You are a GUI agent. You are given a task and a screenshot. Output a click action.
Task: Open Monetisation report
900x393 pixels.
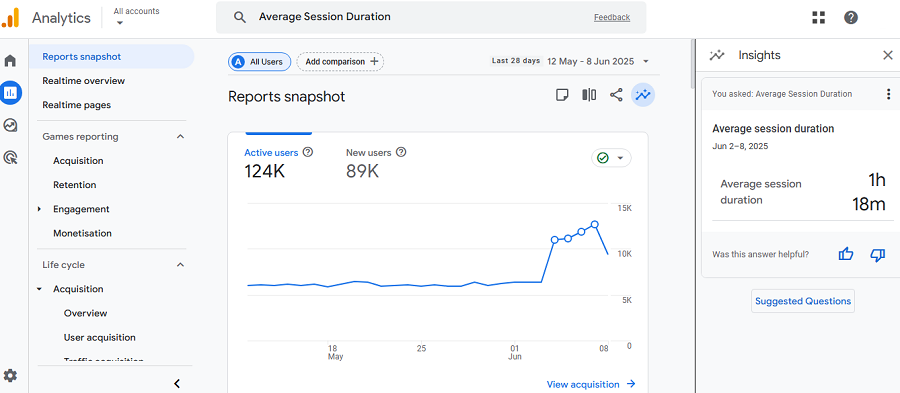pos(83,234)
